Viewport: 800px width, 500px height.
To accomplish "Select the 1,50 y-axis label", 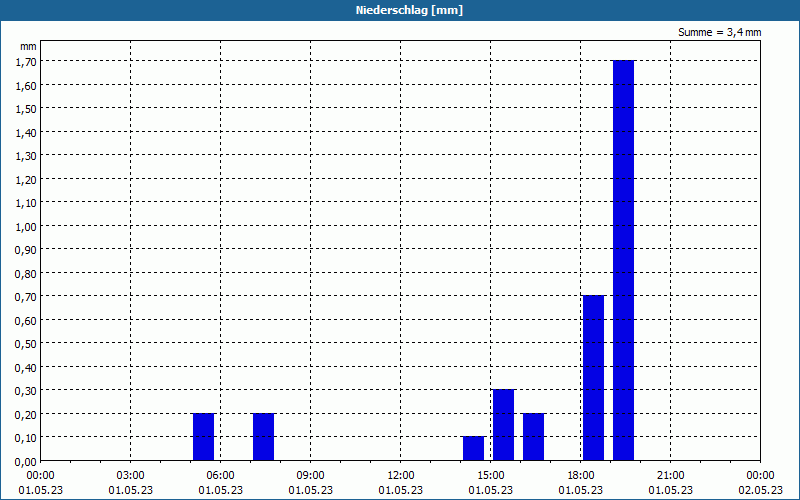I will [x=26, y=109].
